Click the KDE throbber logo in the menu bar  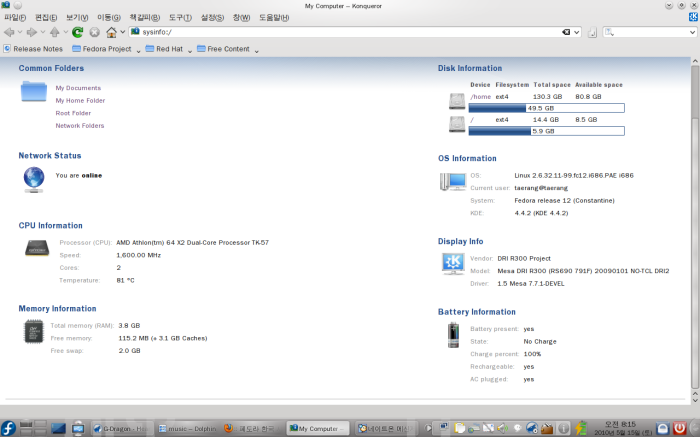tap(693, 17)
